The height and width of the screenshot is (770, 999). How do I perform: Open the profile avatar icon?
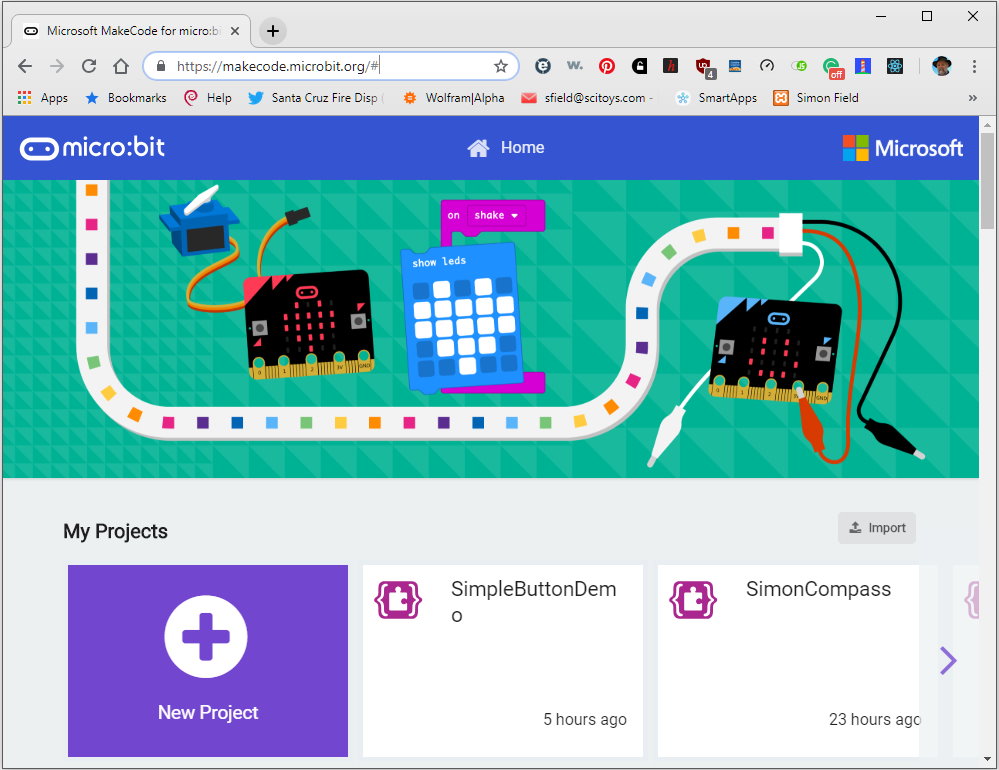[x=941, y=66]
